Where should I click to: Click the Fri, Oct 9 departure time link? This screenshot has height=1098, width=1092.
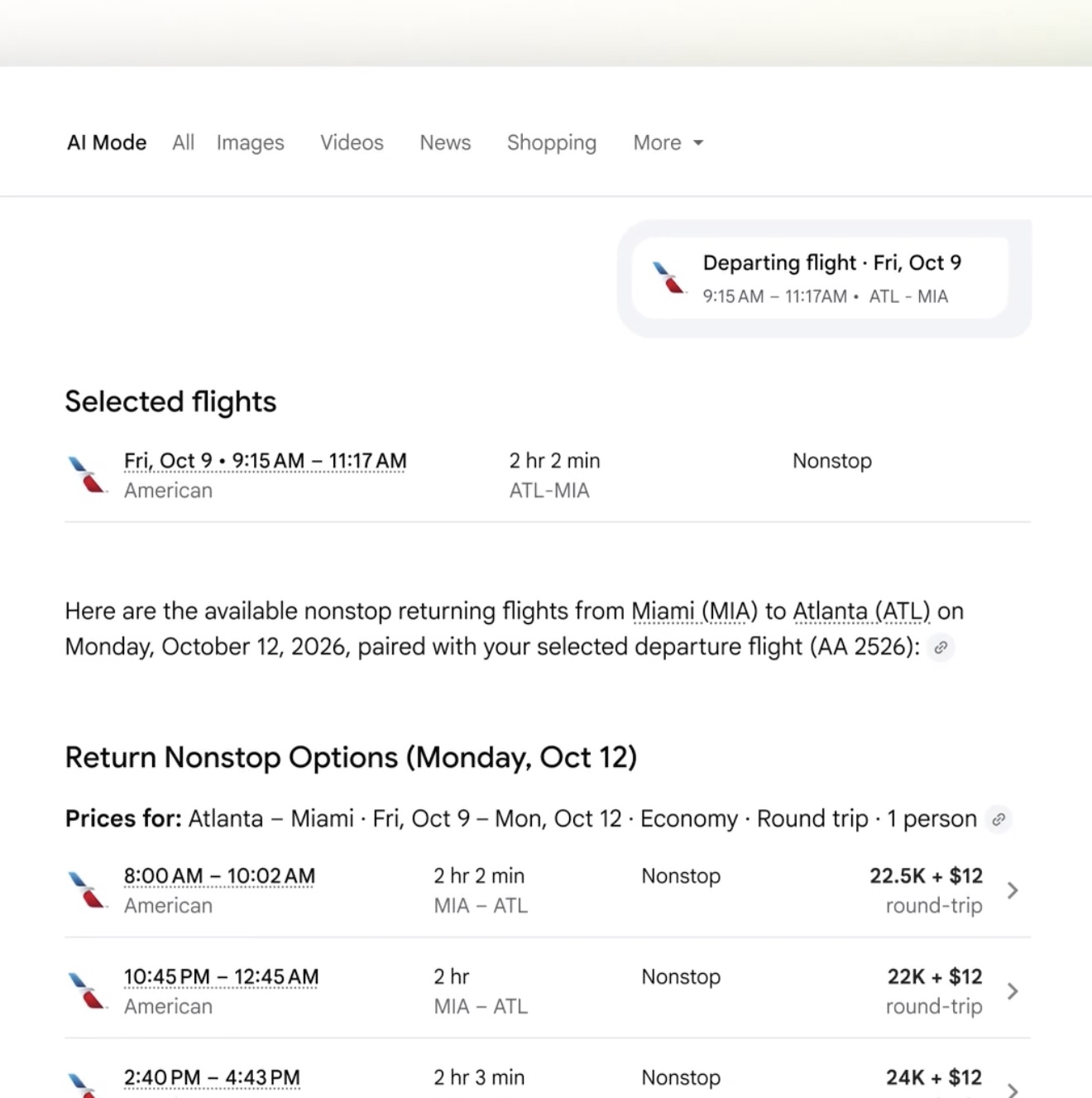[x=265, y=461]
